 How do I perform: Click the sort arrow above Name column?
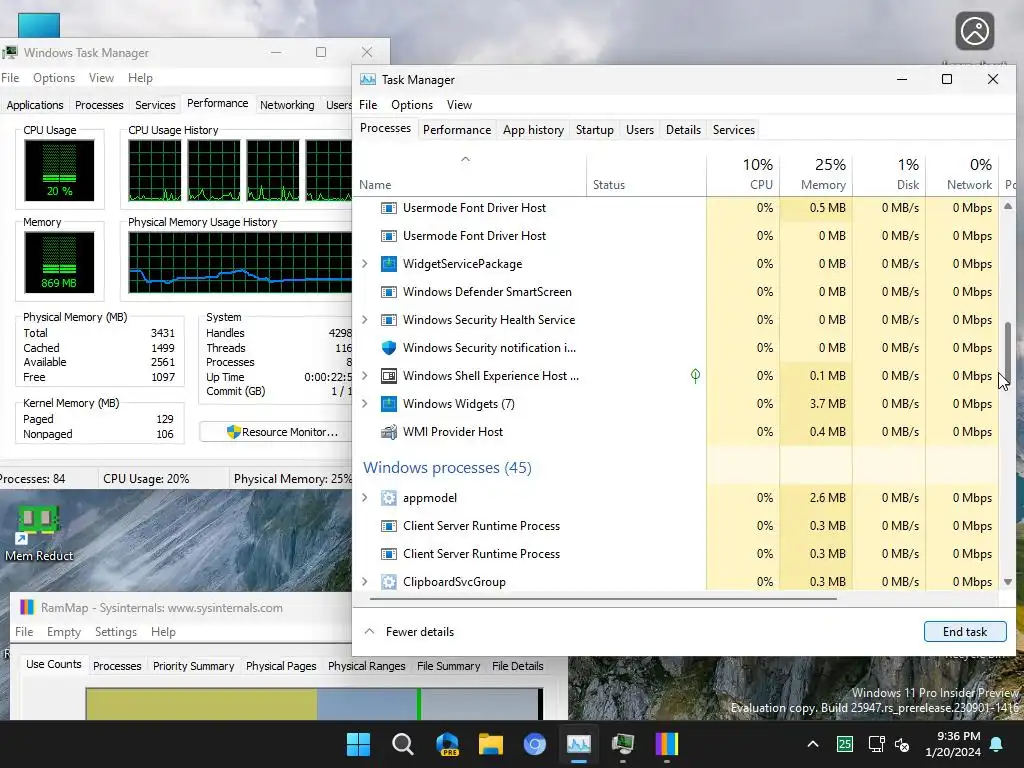[465, 159]
